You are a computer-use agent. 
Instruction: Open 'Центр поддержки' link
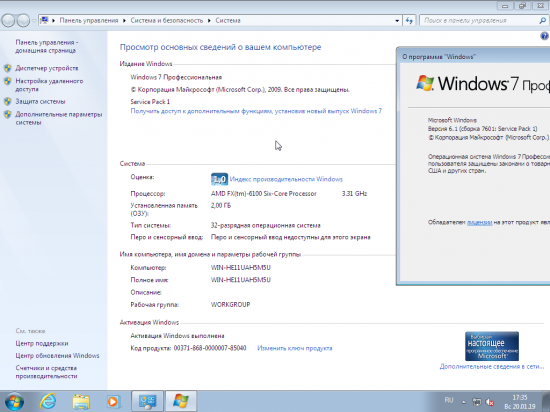[42, 344]
